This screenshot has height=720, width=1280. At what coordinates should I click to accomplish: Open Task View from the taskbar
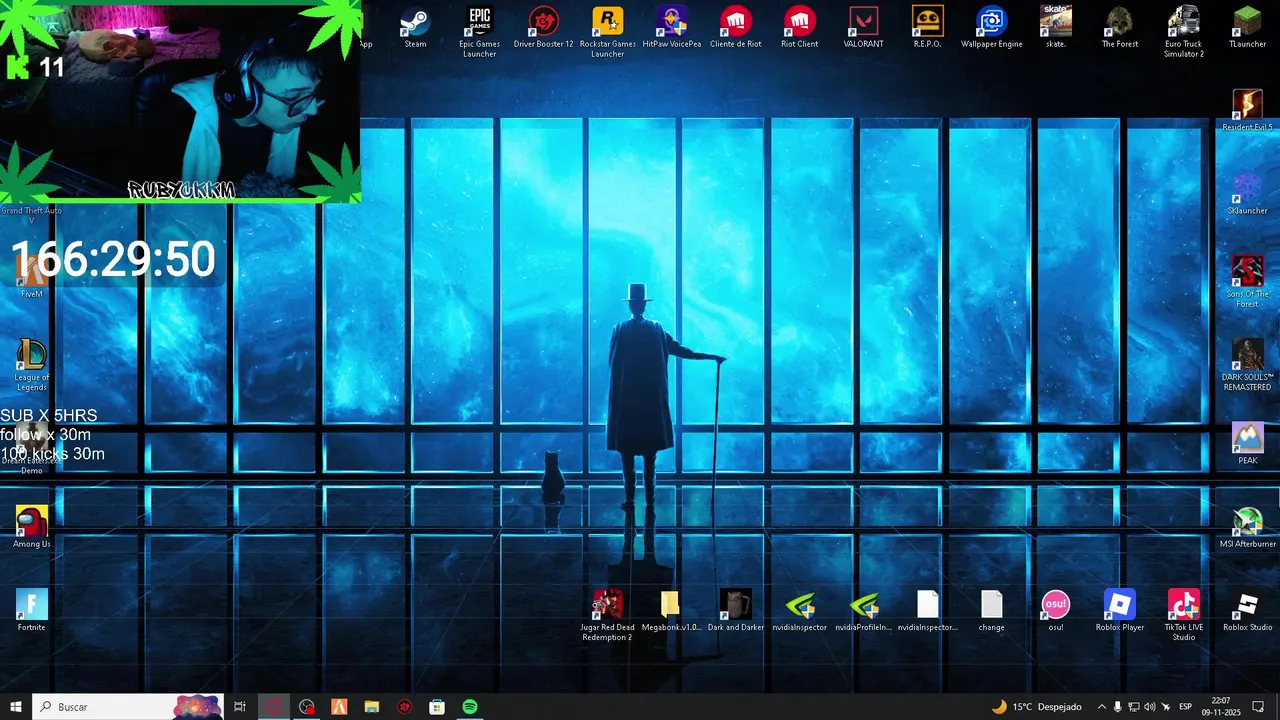click(240, 707)
